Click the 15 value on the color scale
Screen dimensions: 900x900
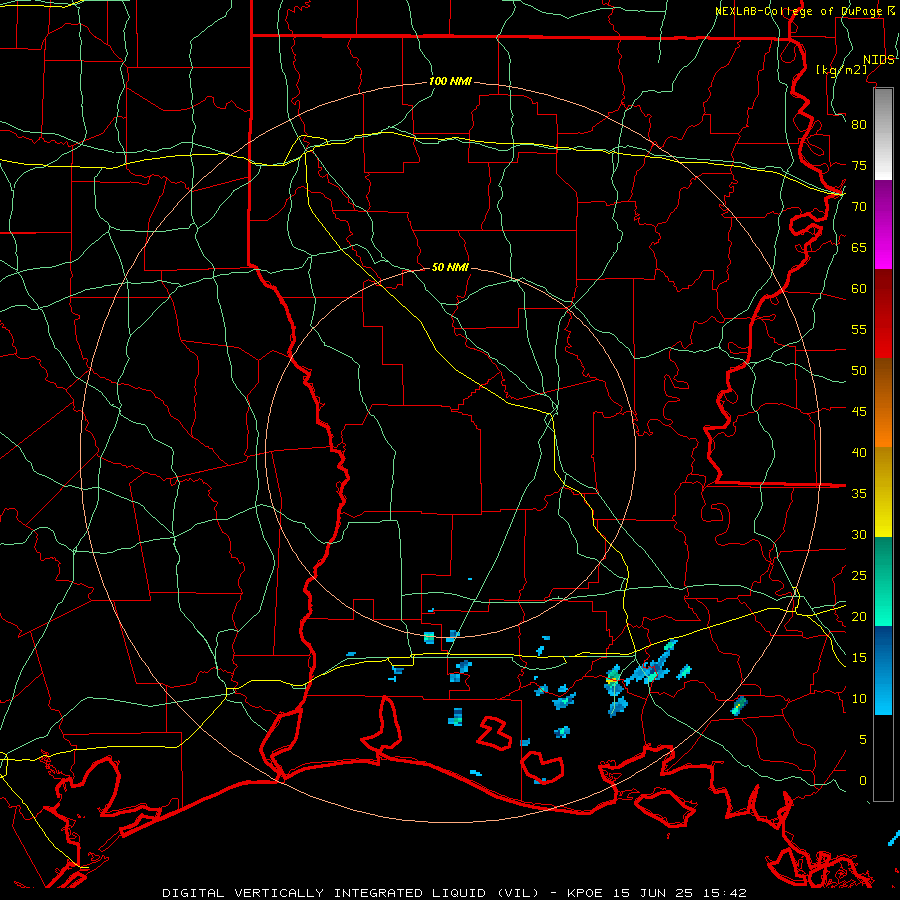(x=859, y=658)
